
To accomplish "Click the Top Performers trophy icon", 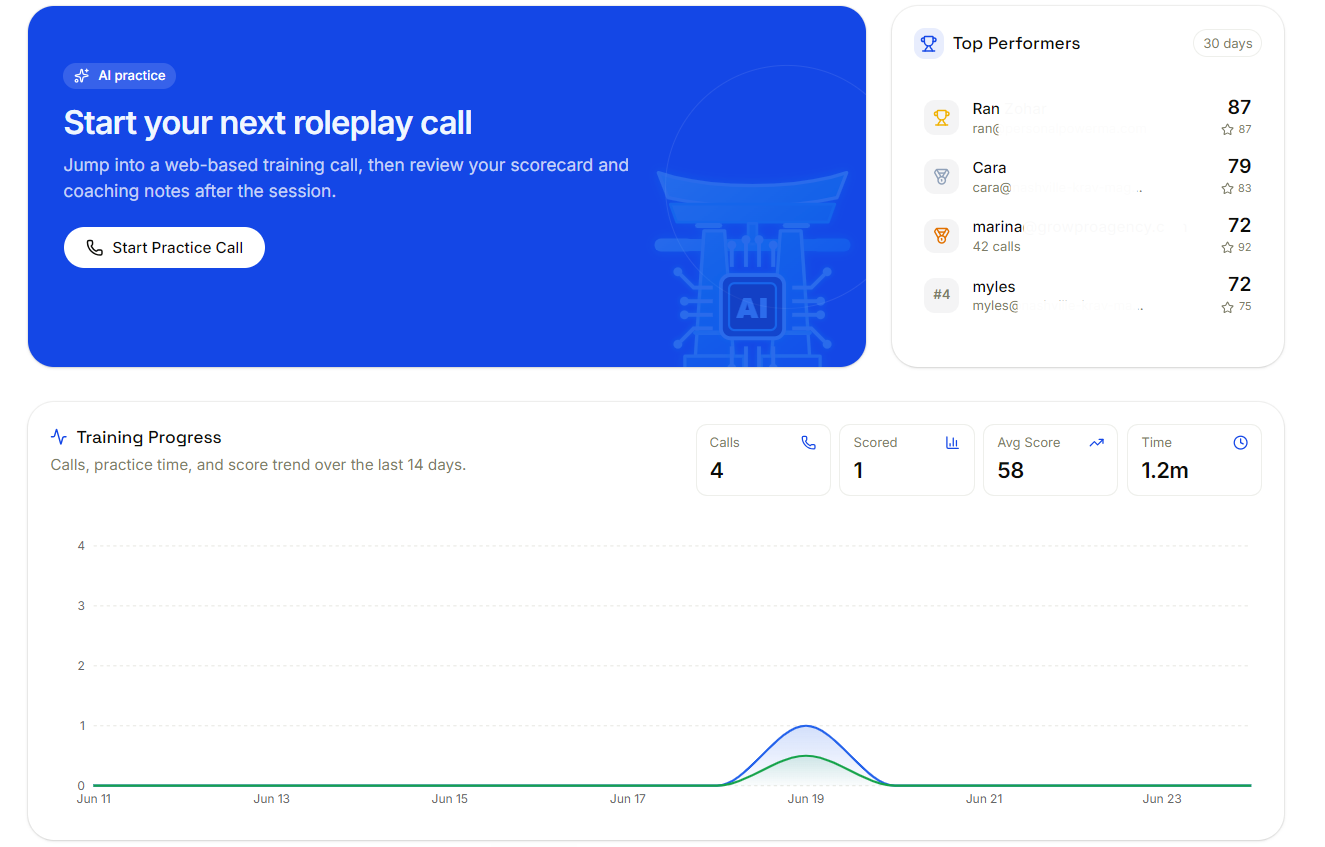I will coord(929,44).
